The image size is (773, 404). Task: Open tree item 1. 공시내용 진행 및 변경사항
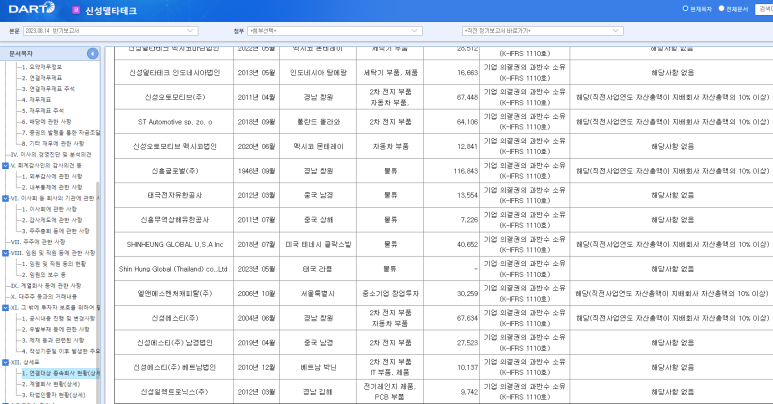click(58, 319)
